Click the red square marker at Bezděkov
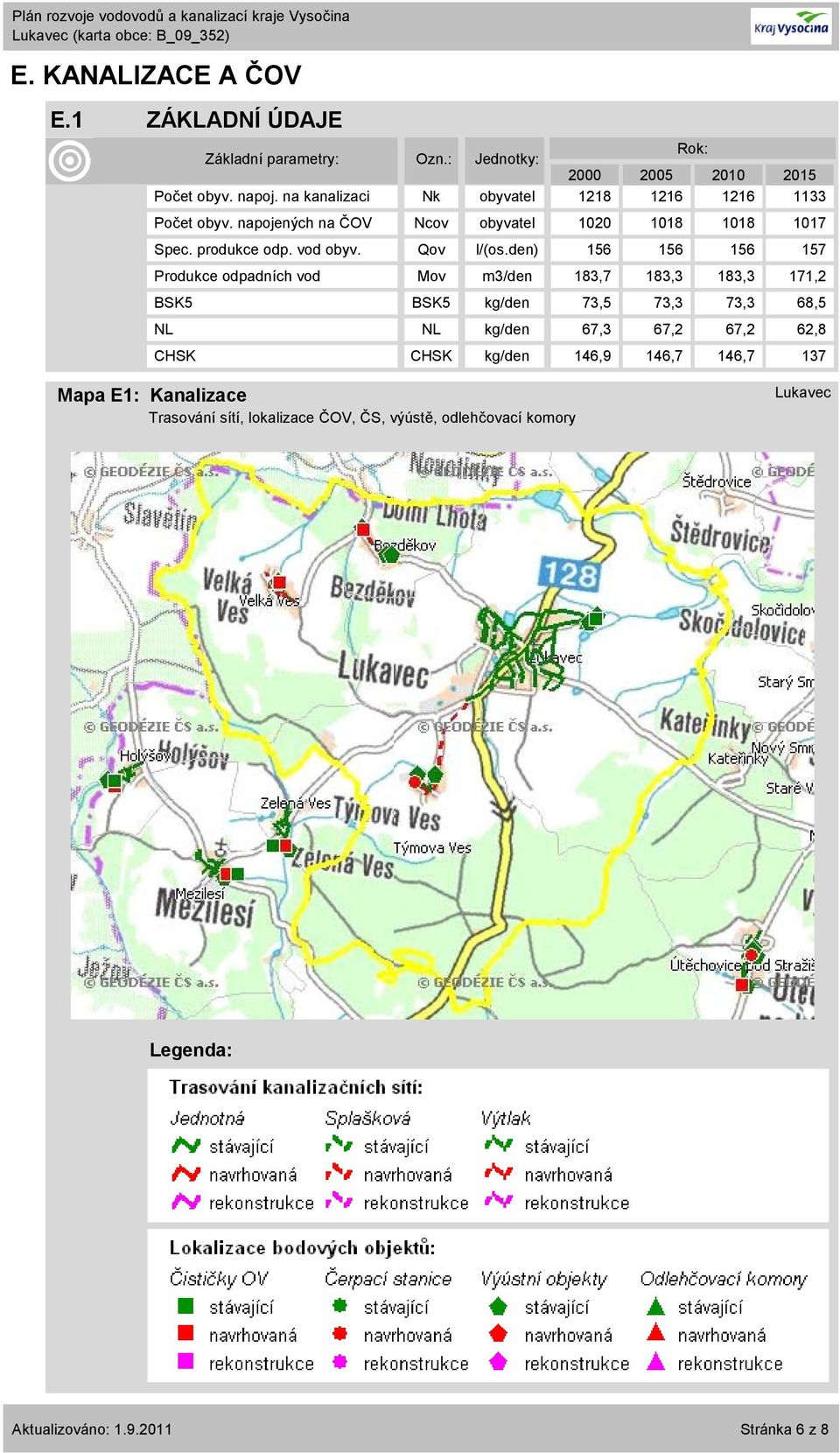The image size is (840, 1453). click(363, 529)
